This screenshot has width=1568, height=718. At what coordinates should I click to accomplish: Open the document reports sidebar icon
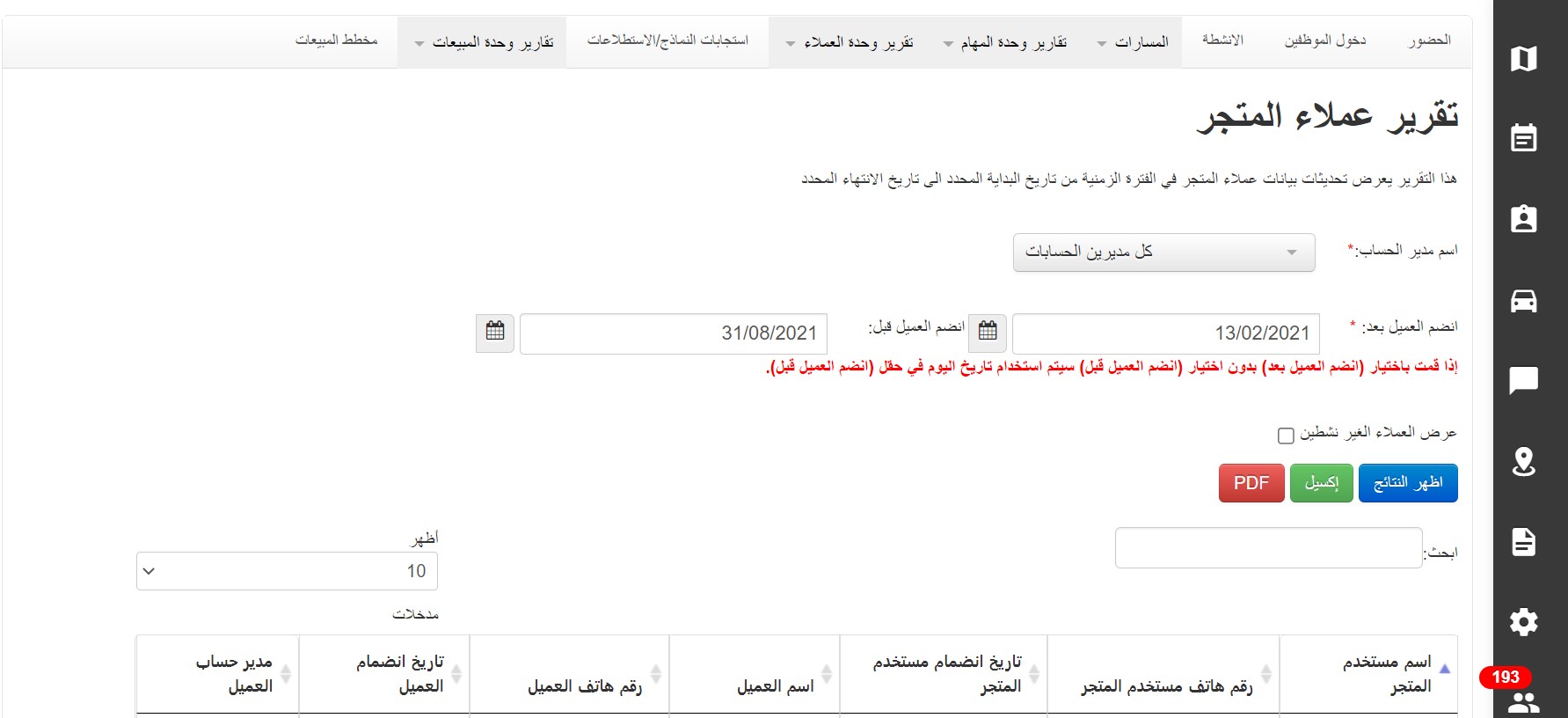1523,542
